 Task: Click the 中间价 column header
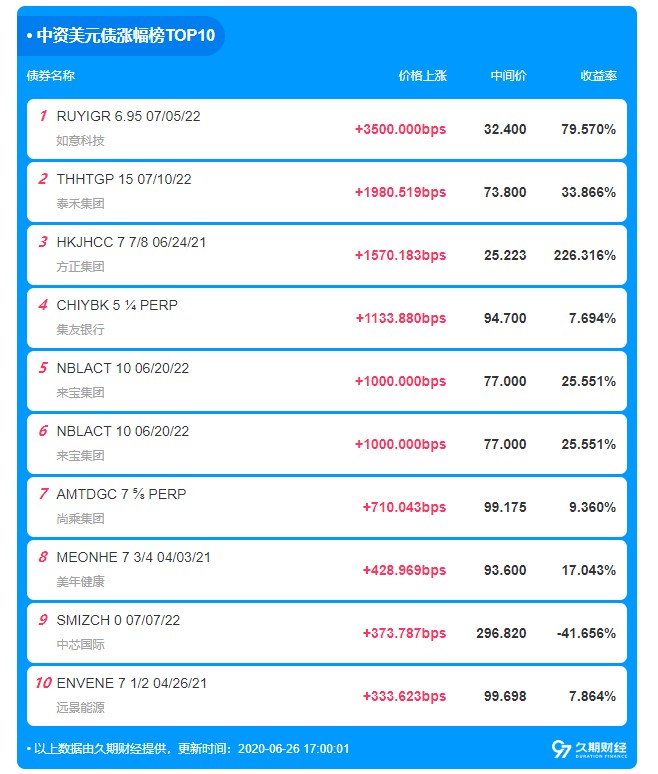pos(508,76)
